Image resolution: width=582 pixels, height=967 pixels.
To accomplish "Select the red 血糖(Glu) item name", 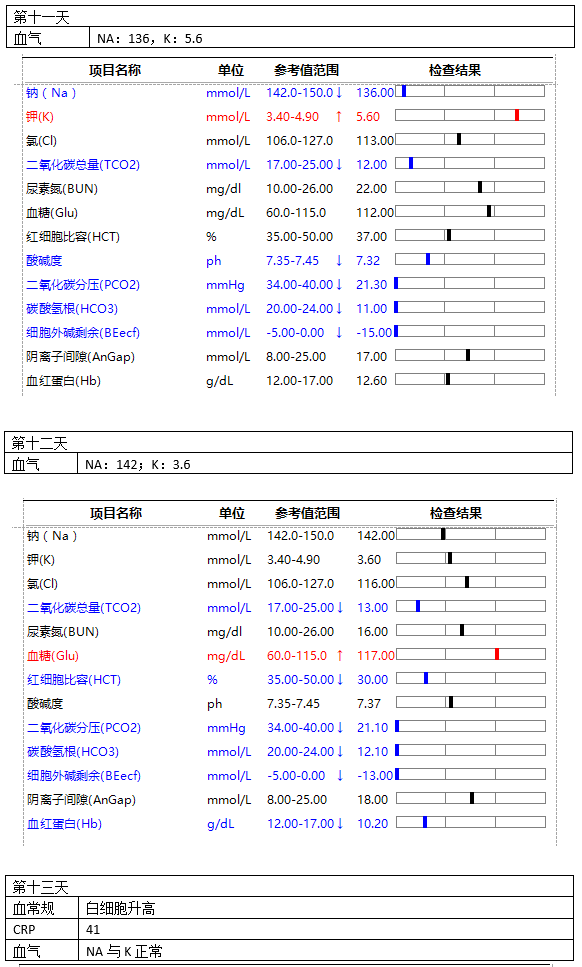I will 53,656.
